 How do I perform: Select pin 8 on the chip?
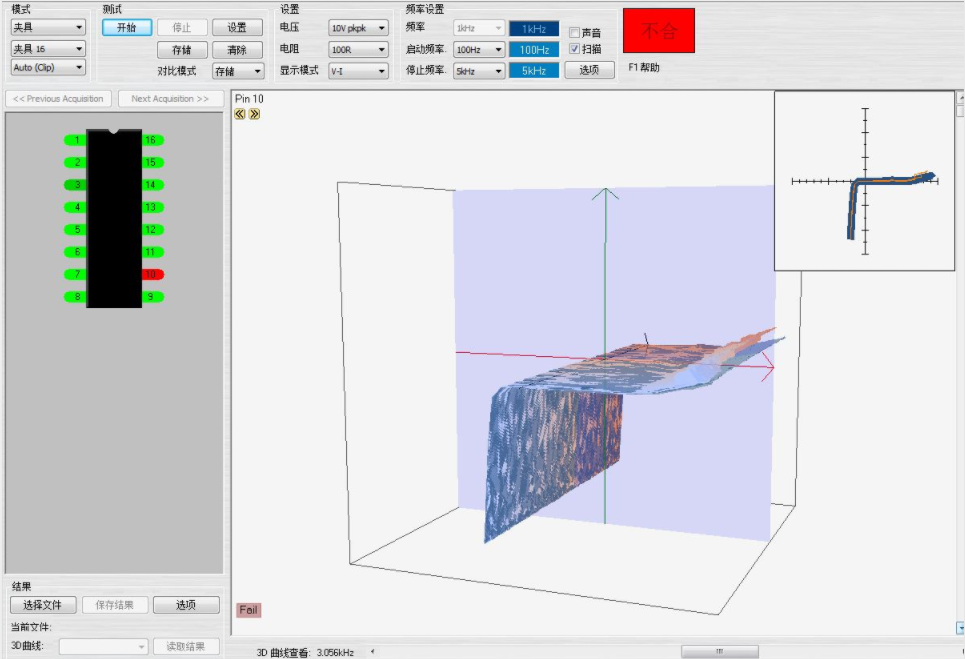pyautogui.click(x=75, y=297)
